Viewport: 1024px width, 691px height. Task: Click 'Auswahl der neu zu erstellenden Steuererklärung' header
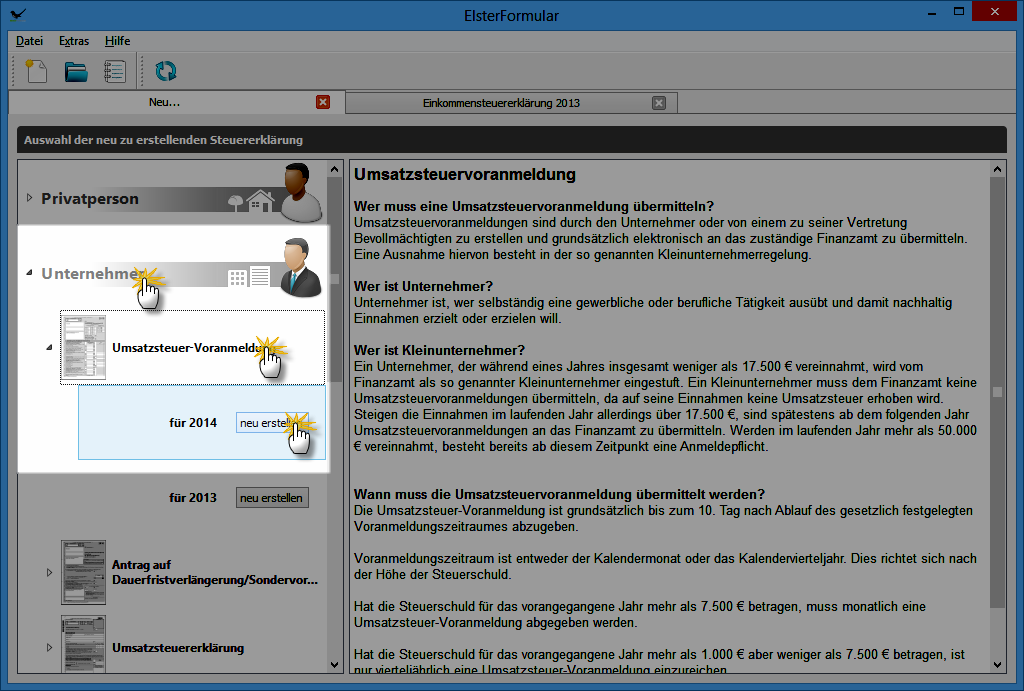tap(163, 140)
